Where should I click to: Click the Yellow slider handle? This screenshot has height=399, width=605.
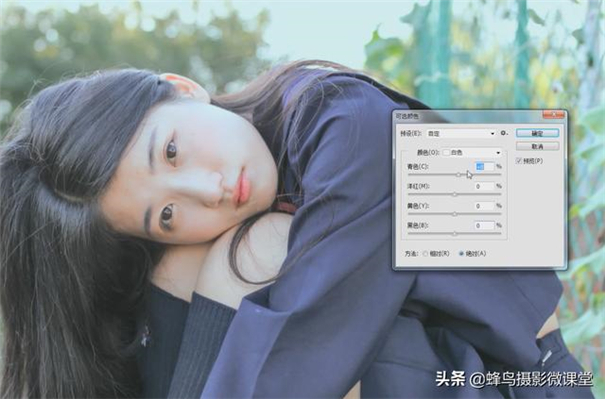coord(455,214)
